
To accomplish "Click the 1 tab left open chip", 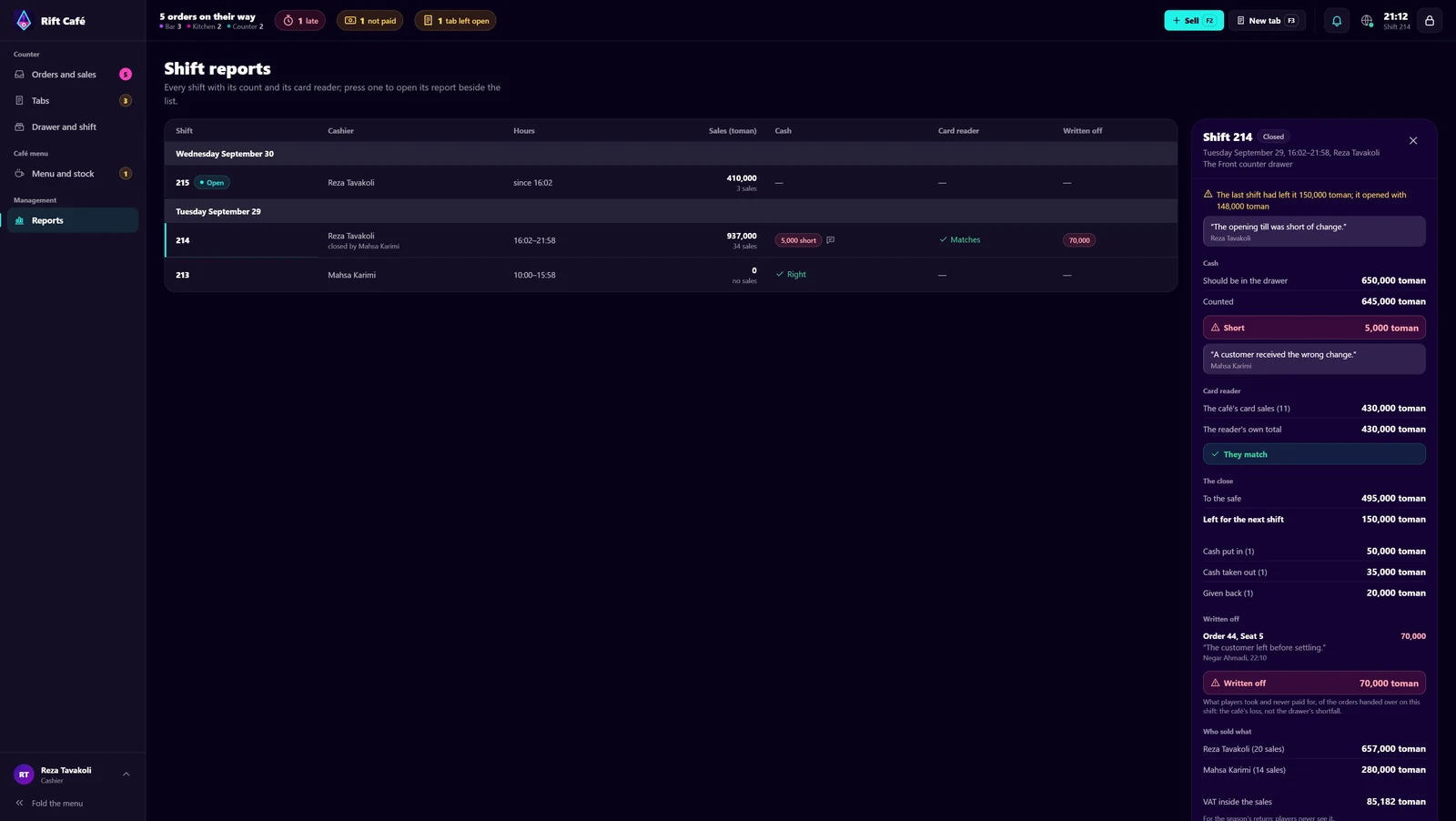I will coord(455,20).
